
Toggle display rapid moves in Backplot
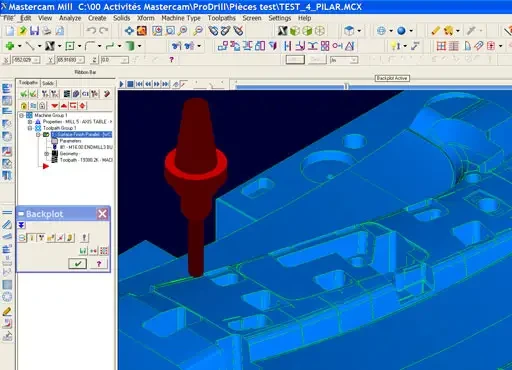click(51, 238)
